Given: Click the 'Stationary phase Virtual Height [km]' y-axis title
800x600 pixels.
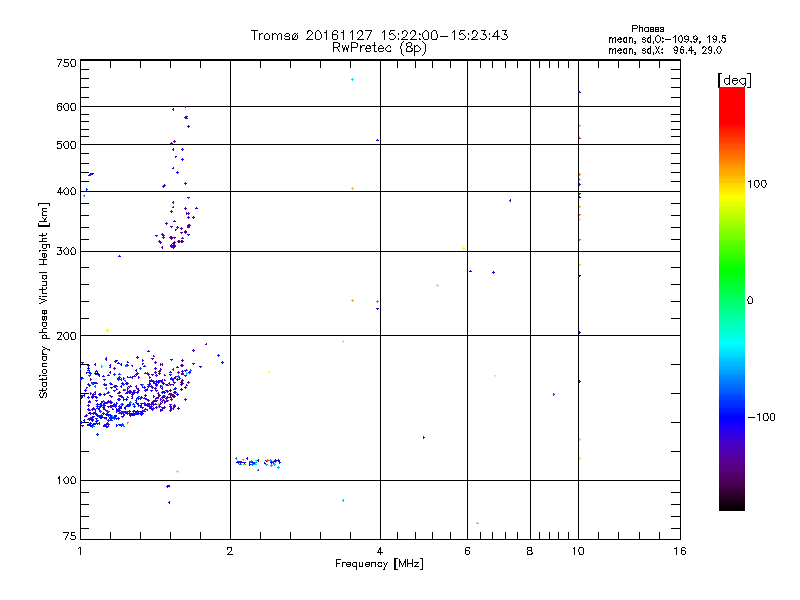Looking at the screenshot, I should pos(43,300).
